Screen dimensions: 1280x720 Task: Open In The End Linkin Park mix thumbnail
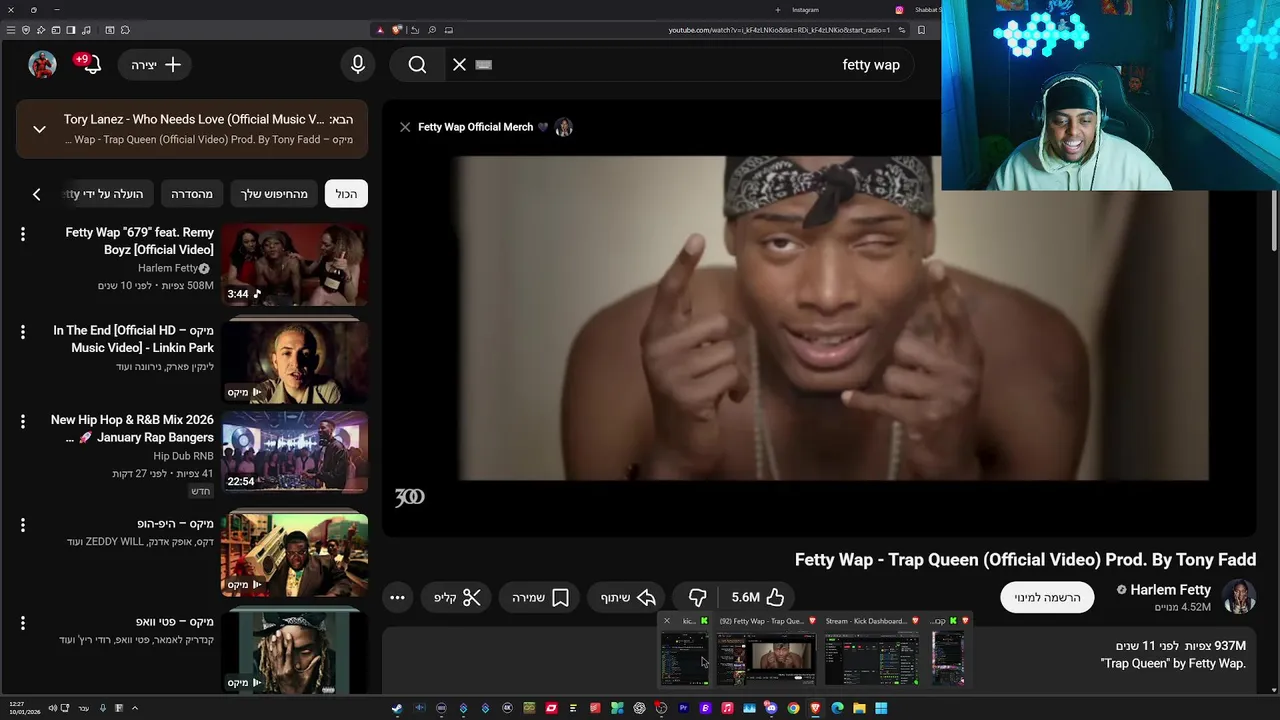click(295, 361)
